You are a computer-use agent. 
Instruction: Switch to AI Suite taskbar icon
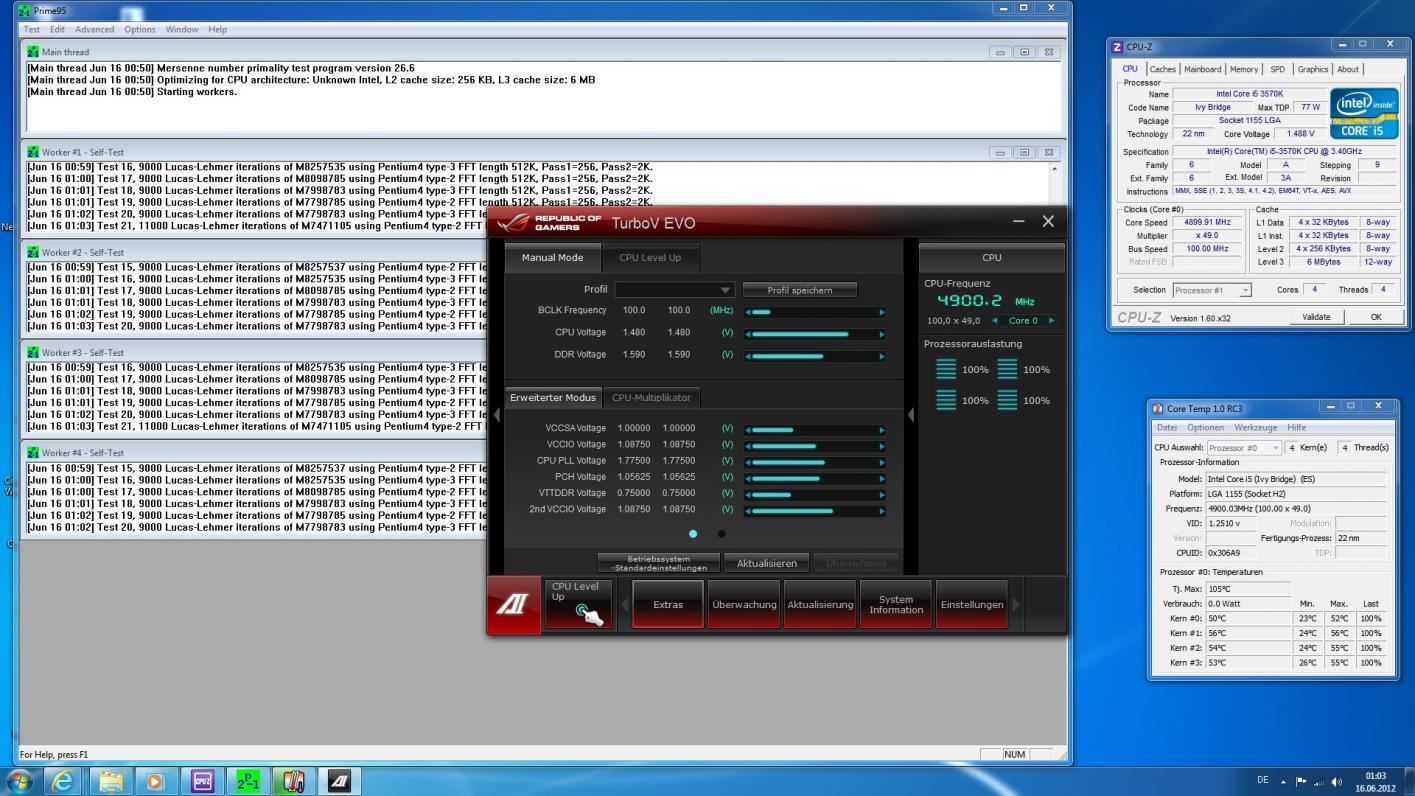(x=340, y=781)
